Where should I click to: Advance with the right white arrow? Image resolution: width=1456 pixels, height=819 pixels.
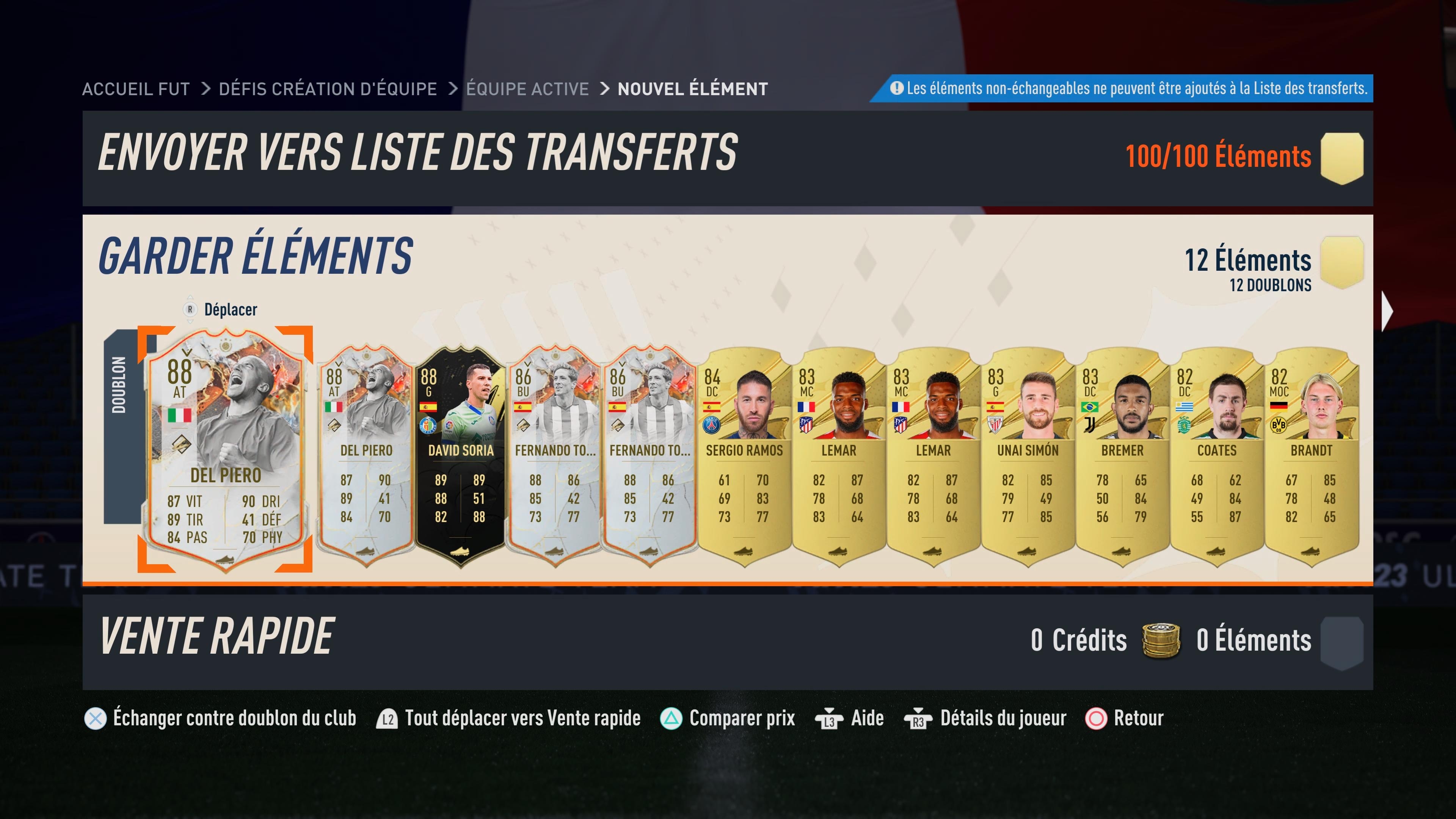(1387, 311)
